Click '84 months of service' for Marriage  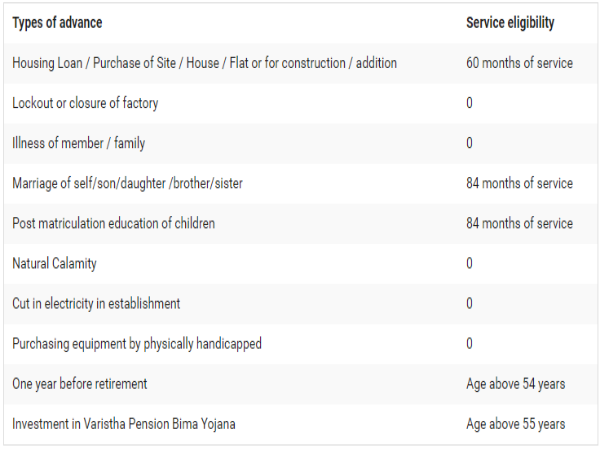click(519, 183)
